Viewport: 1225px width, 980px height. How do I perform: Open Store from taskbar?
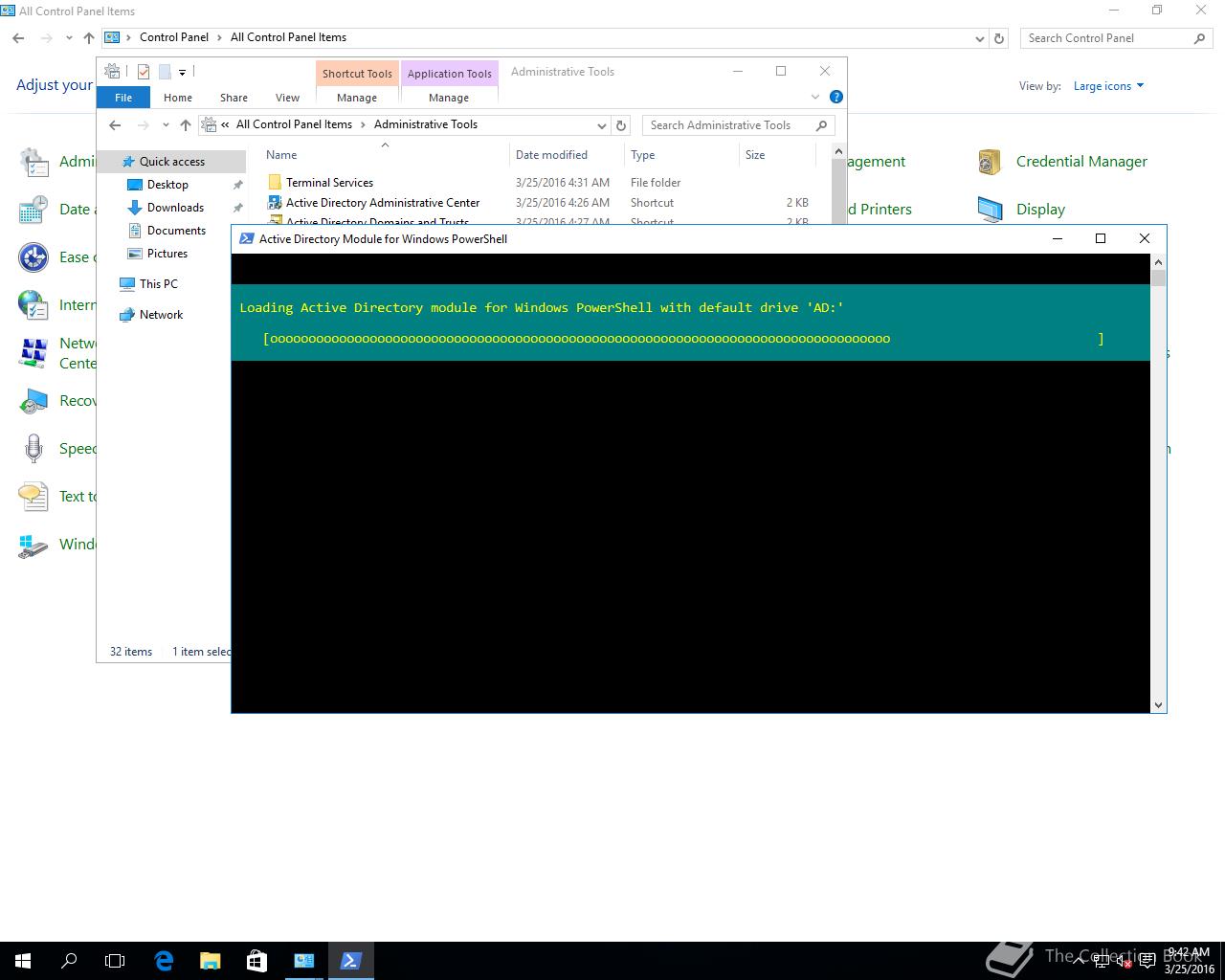(256, 961)
